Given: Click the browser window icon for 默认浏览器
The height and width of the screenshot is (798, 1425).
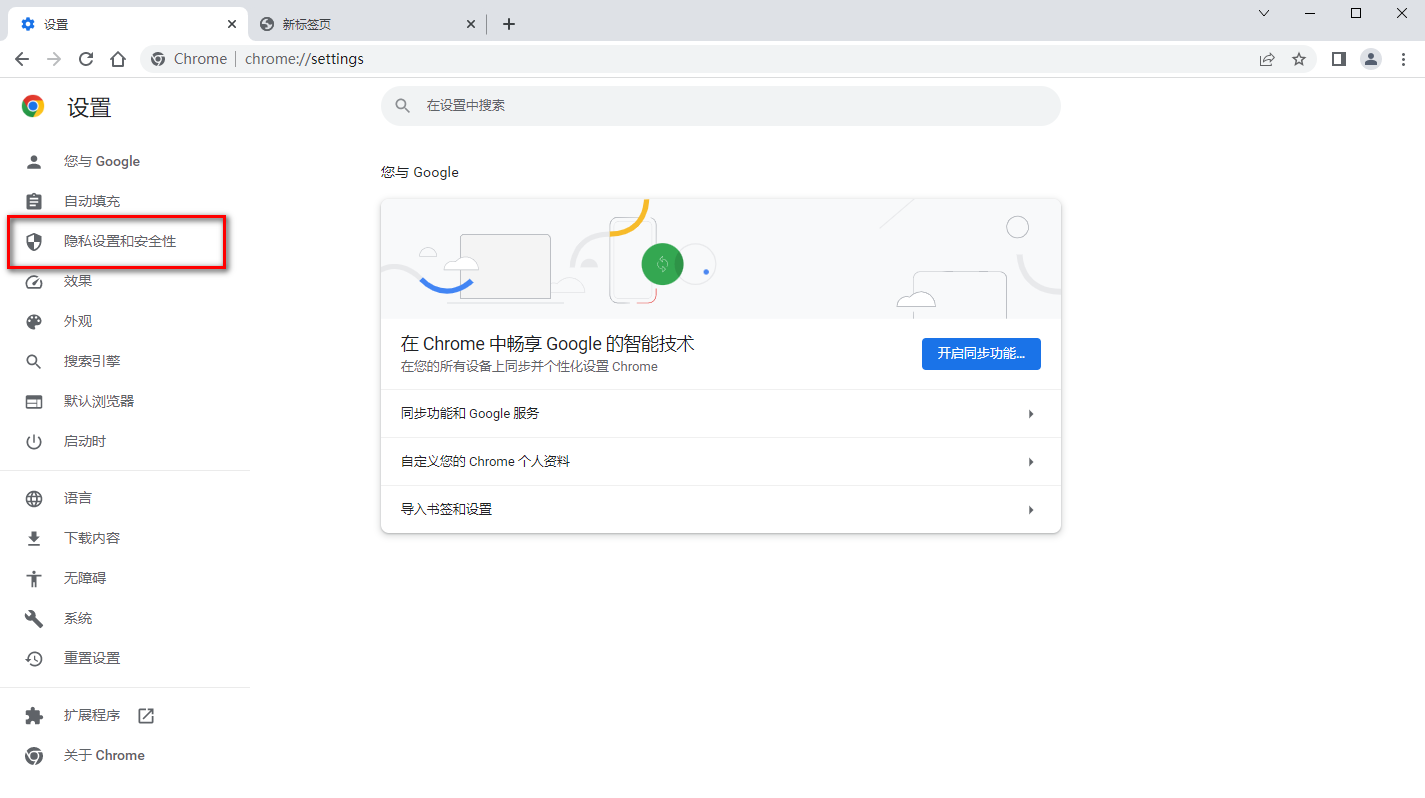Looking at the screenshot, I should click(34, 401).
